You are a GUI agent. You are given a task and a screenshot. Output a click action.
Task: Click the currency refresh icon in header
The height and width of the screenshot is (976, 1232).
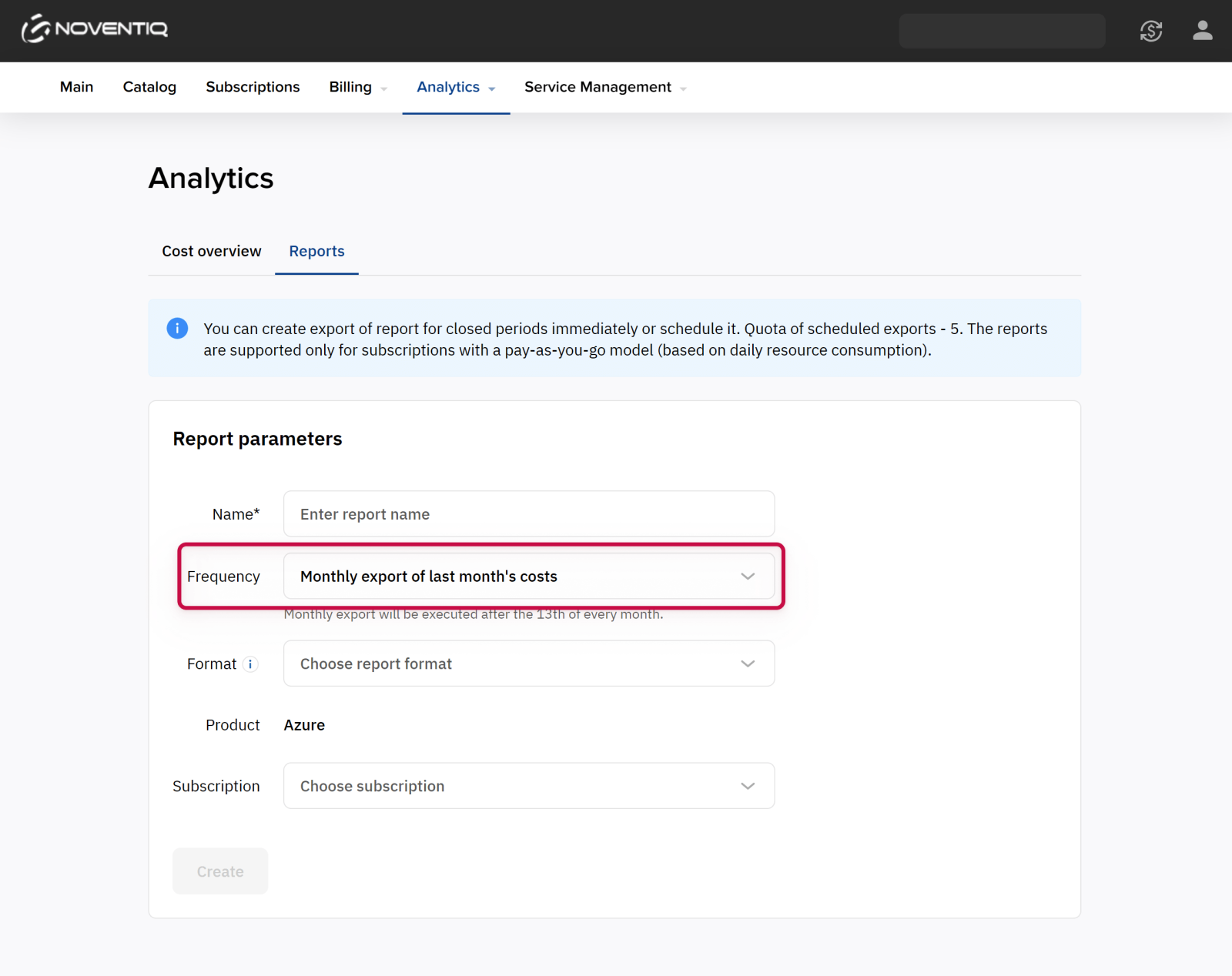1150,31
